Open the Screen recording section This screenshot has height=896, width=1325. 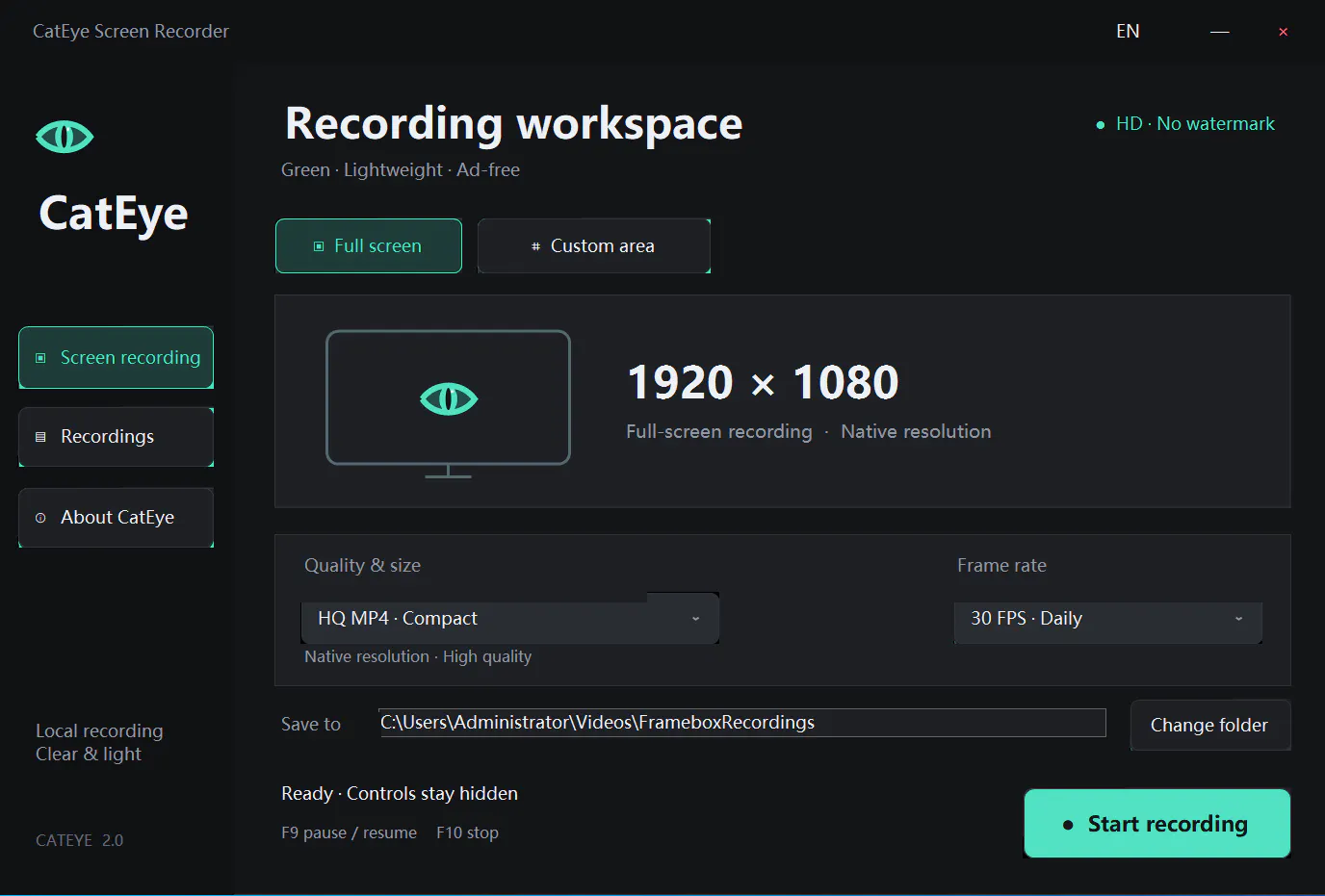point(117,358)
